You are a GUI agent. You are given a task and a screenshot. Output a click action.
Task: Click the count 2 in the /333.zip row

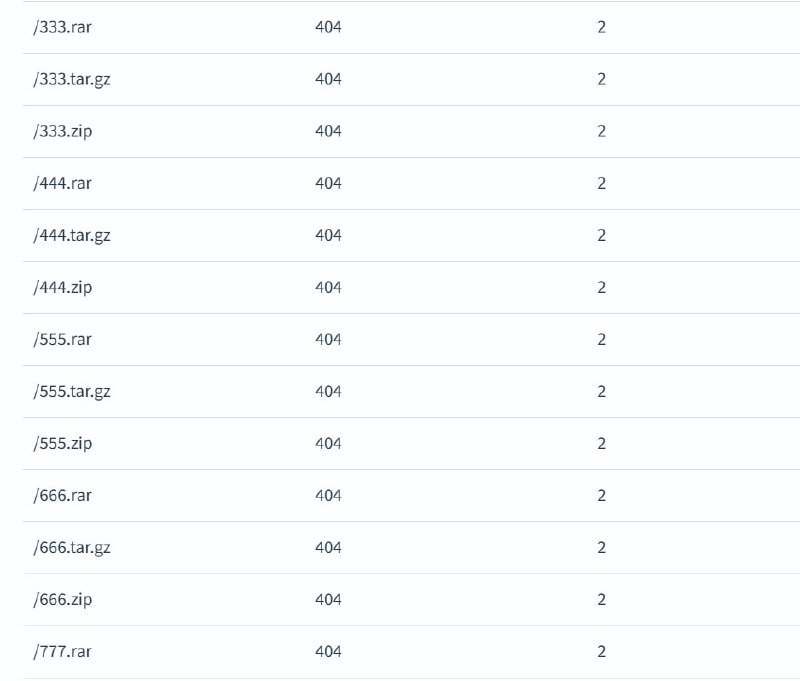pos(602,131)
